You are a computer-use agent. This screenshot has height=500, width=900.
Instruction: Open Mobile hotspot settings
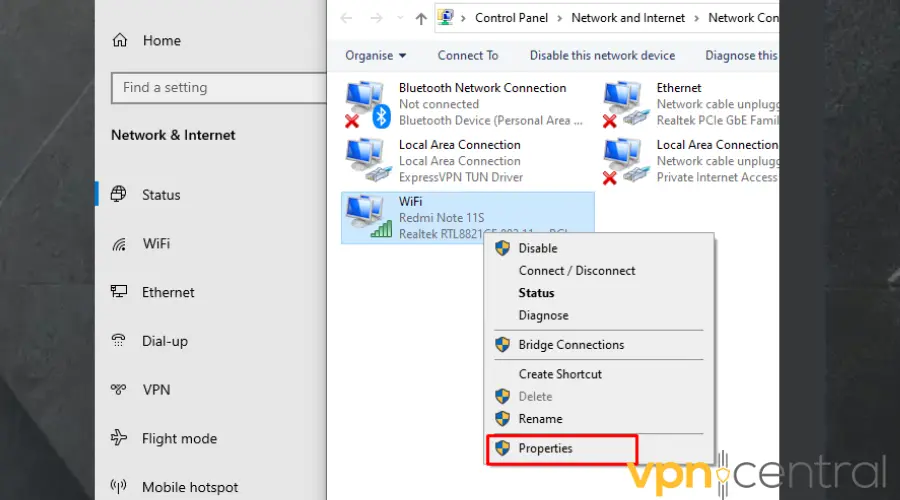(x=189, y=488)
